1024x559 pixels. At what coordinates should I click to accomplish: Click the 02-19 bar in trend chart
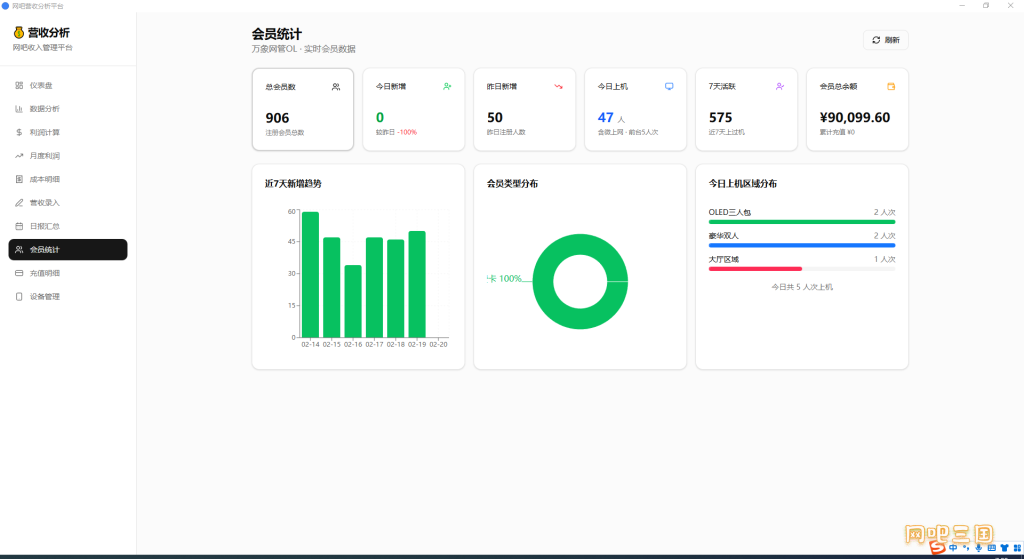417,284
